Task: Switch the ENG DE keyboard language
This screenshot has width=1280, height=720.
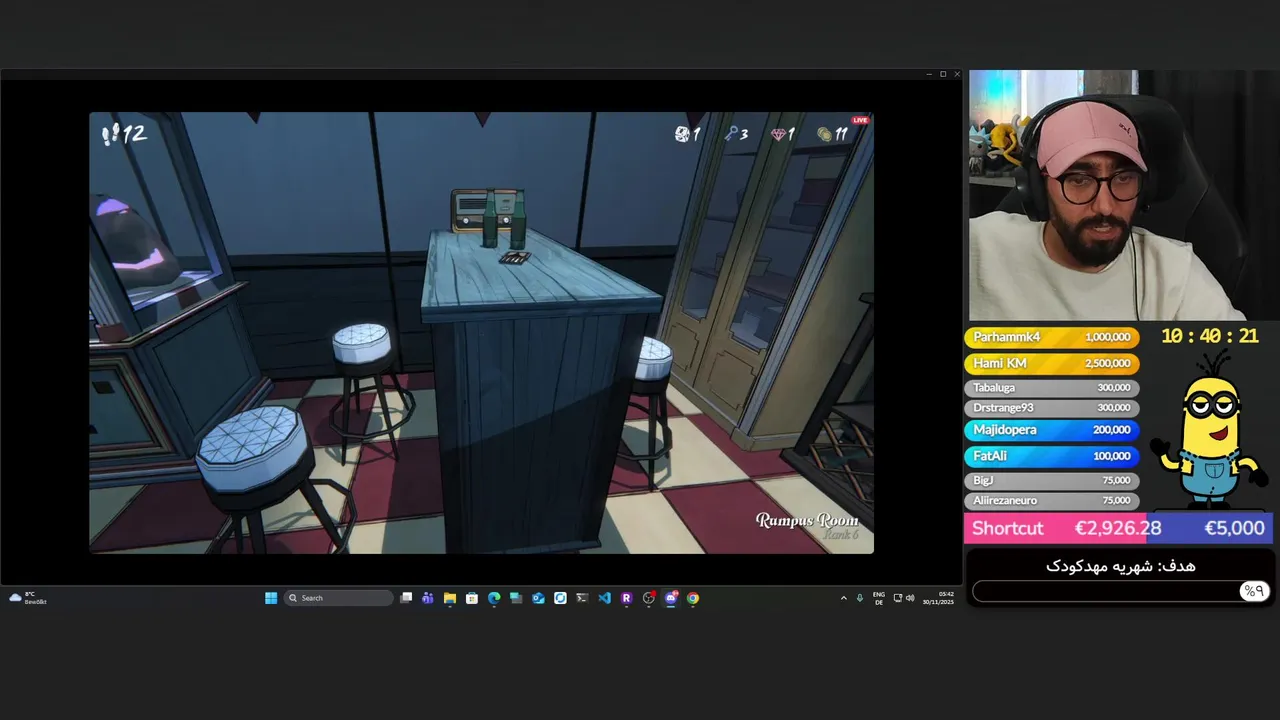Action: (879, 598)
